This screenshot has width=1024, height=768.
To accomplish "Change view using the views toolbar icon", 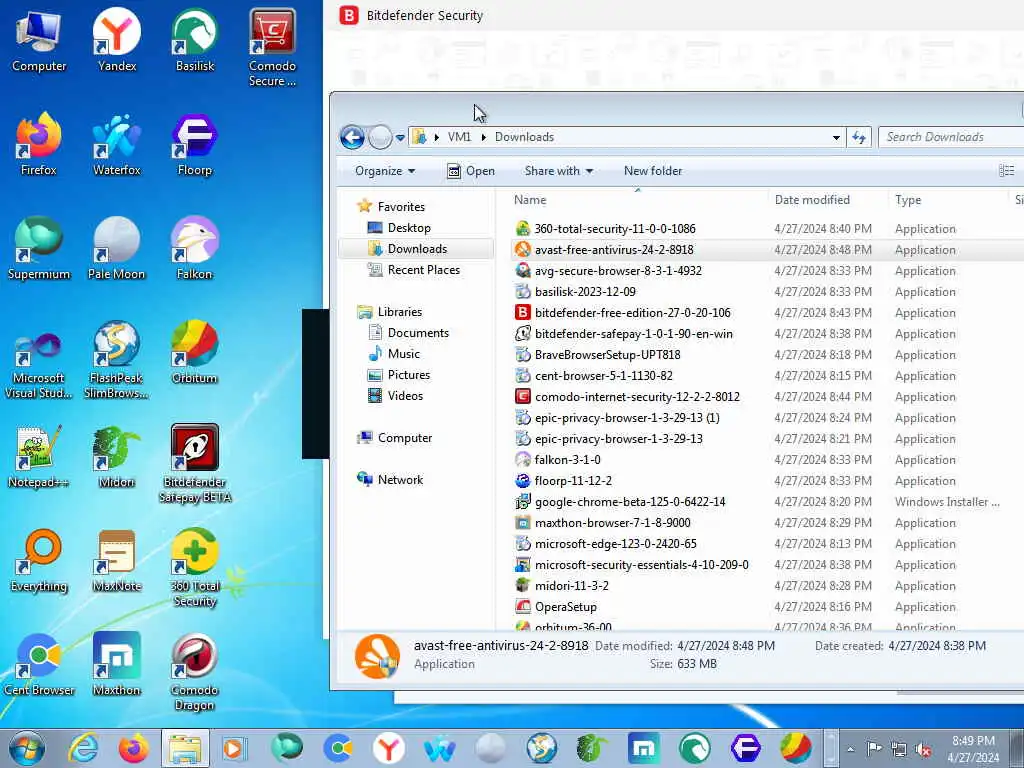I will (x=1006, y=171).
